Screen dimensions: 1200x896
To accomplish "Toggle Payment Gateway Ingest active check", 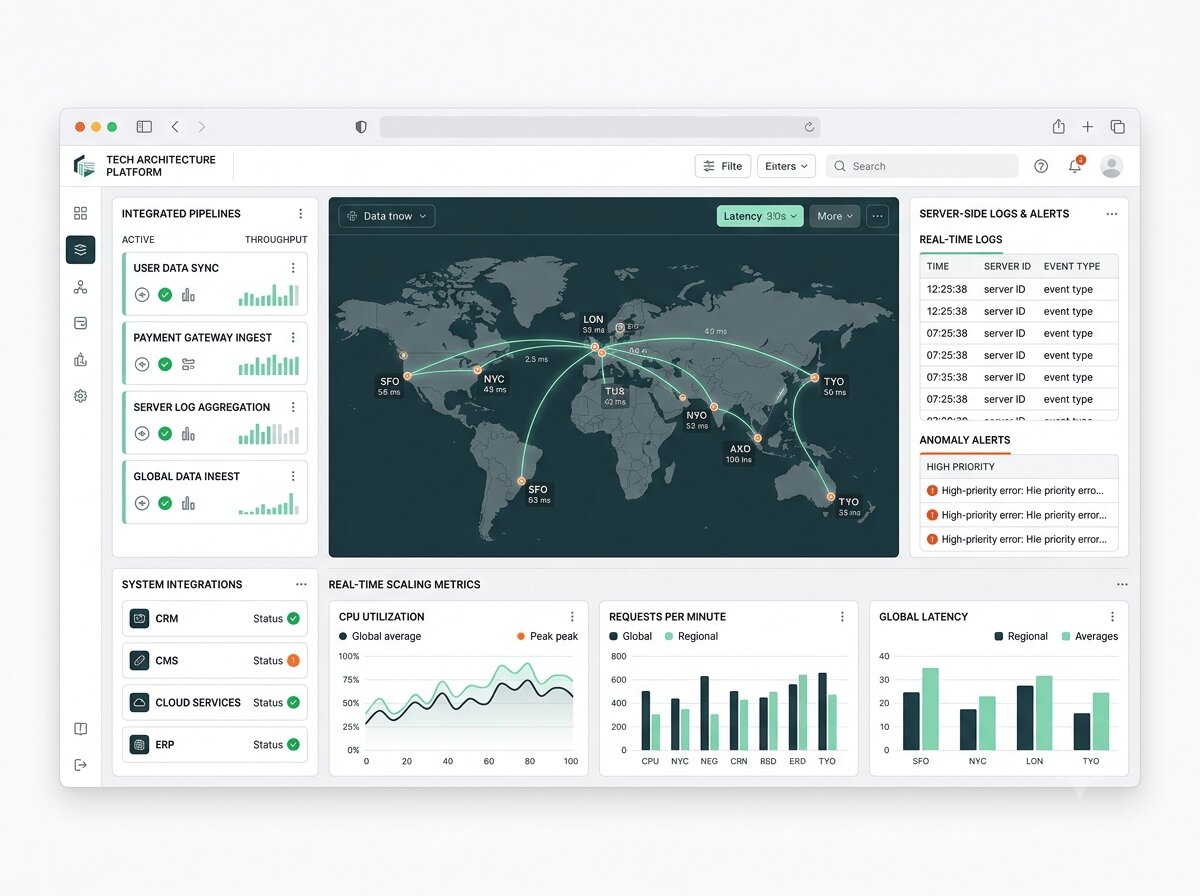I will pos(165,364).
